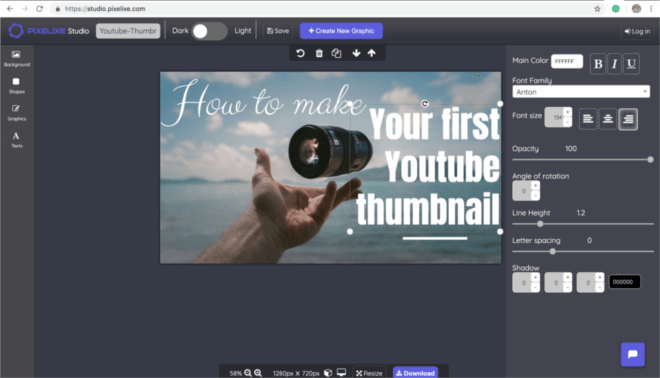Reload the browser page
This screenshot has width=660, height=378.
click(39, 8)
